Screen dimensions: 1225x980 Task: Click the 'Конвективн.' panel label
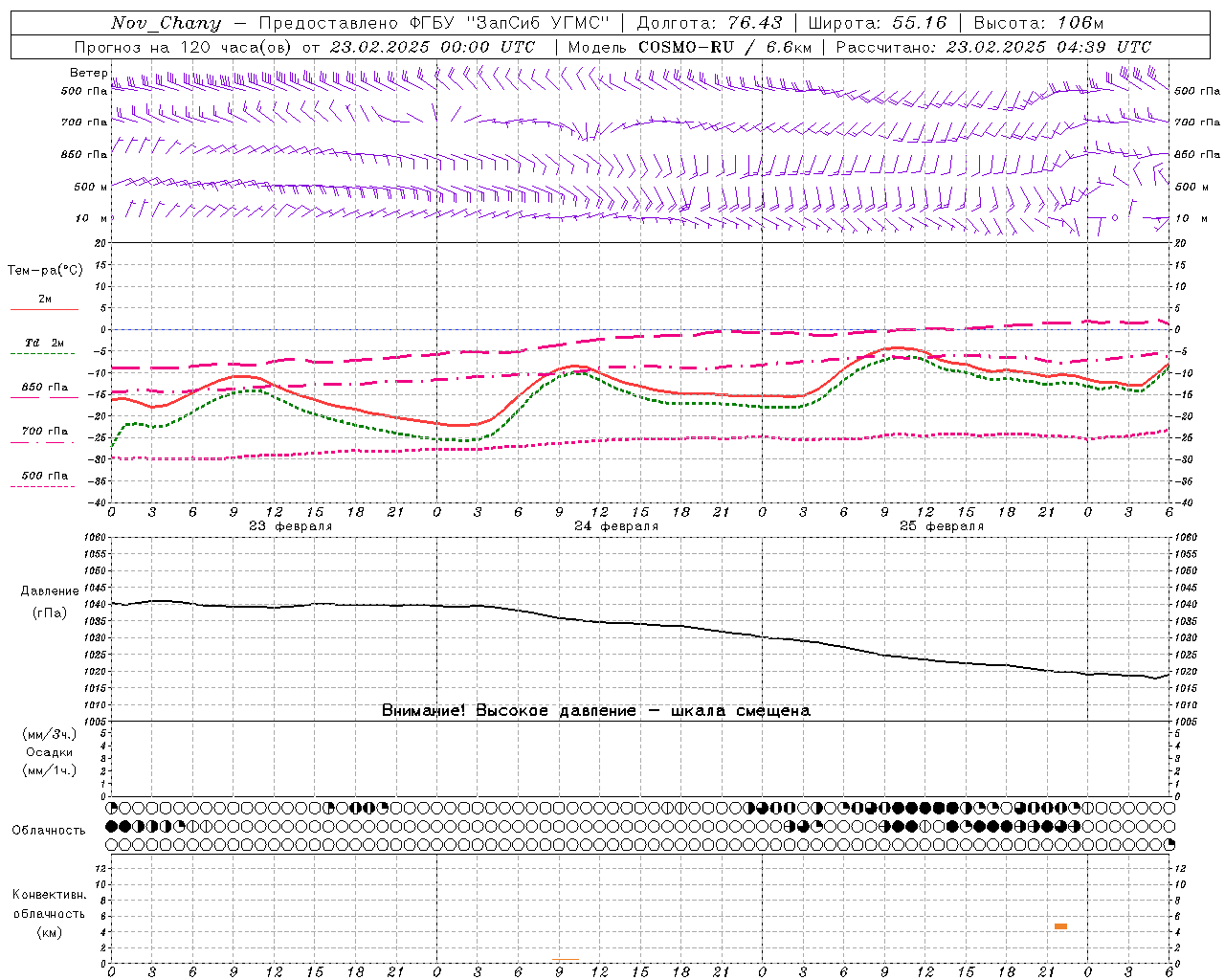tap(50, 895)
